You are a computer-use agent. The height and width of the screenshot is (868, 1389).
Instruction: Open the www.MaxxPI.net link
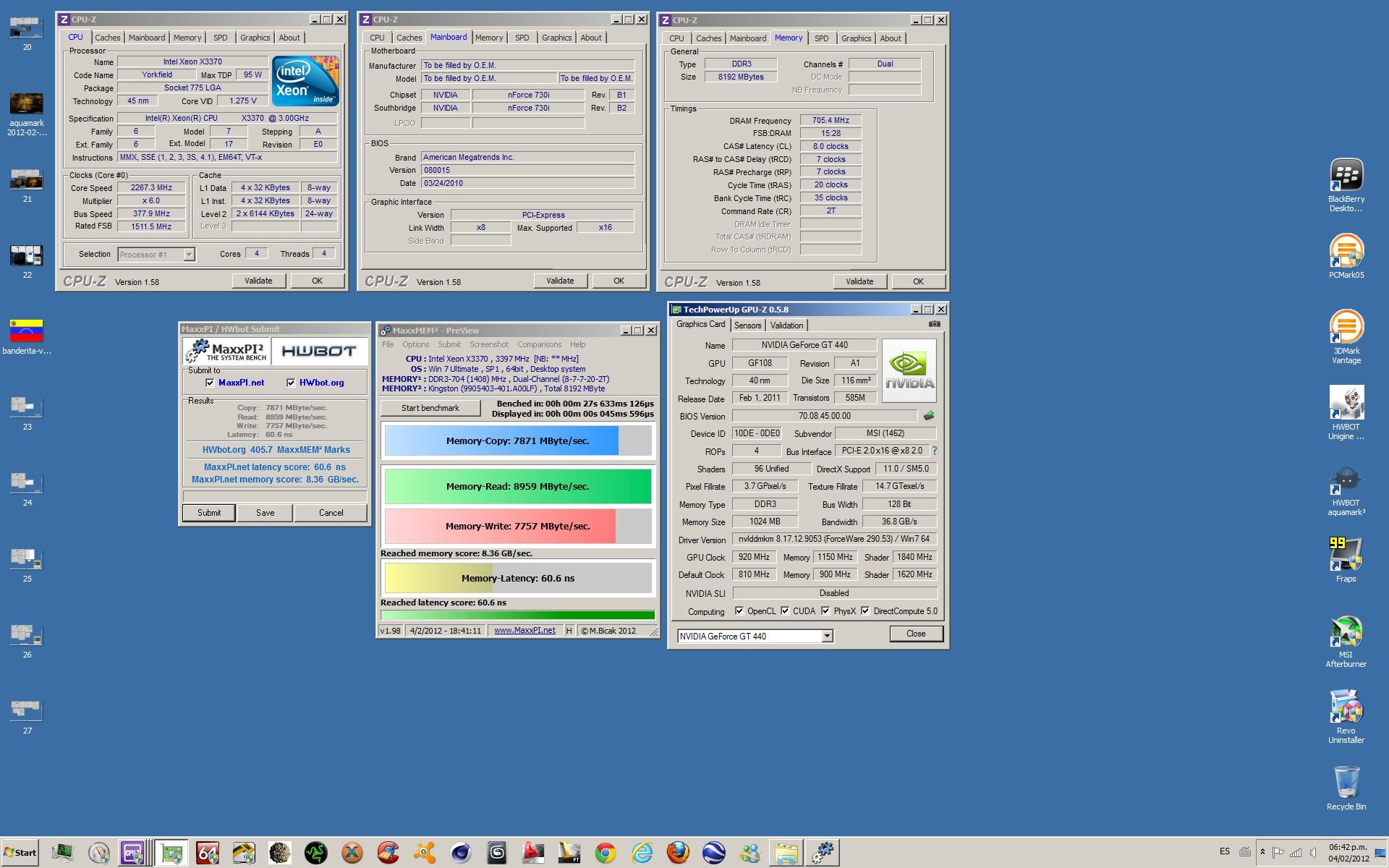click(524, 631)
